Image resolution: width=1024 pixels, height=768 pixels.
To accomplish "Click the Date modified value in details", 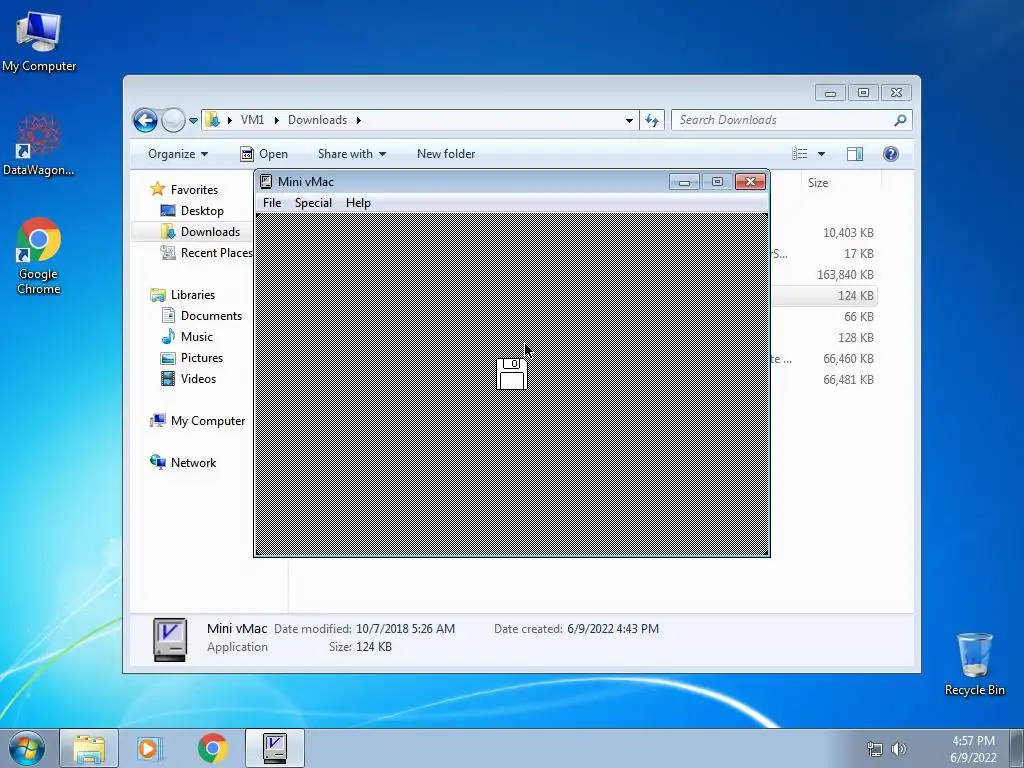I will click(405, 629).
